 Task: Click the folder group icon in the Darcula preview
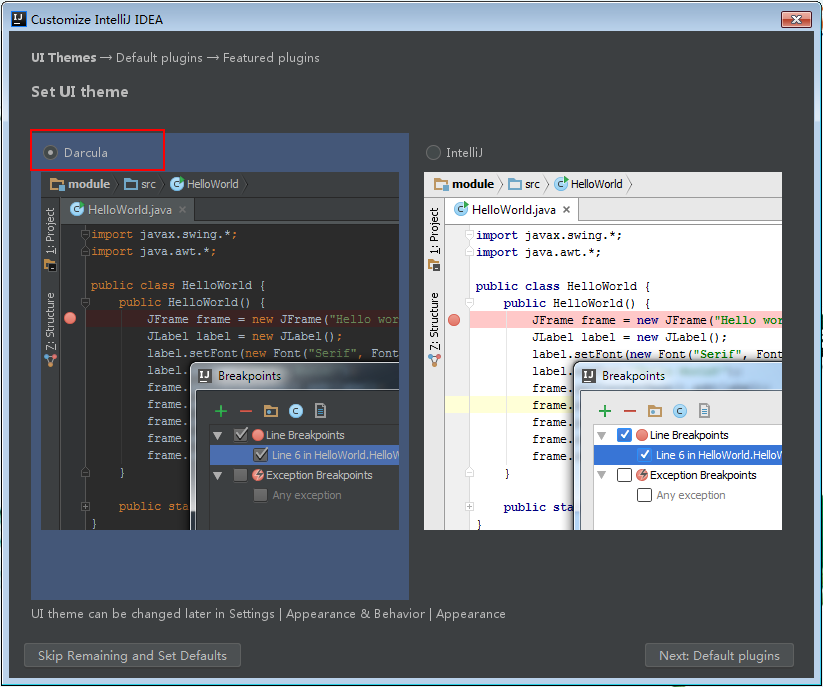tap(271, 411)
